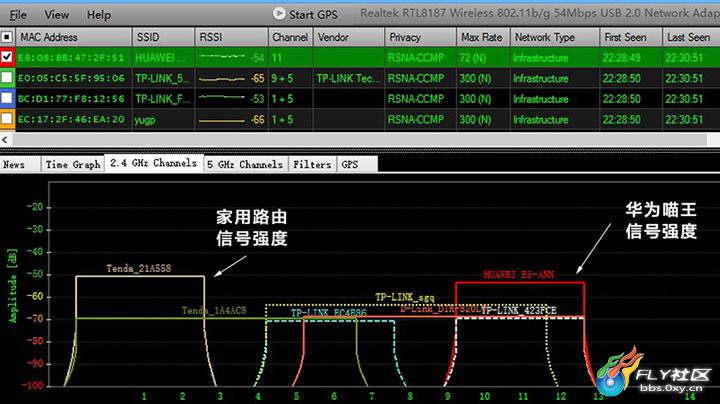Click the TP-LINK_423FCE graph label
Viewport: 720px width, 404px height.
[518, 311]
